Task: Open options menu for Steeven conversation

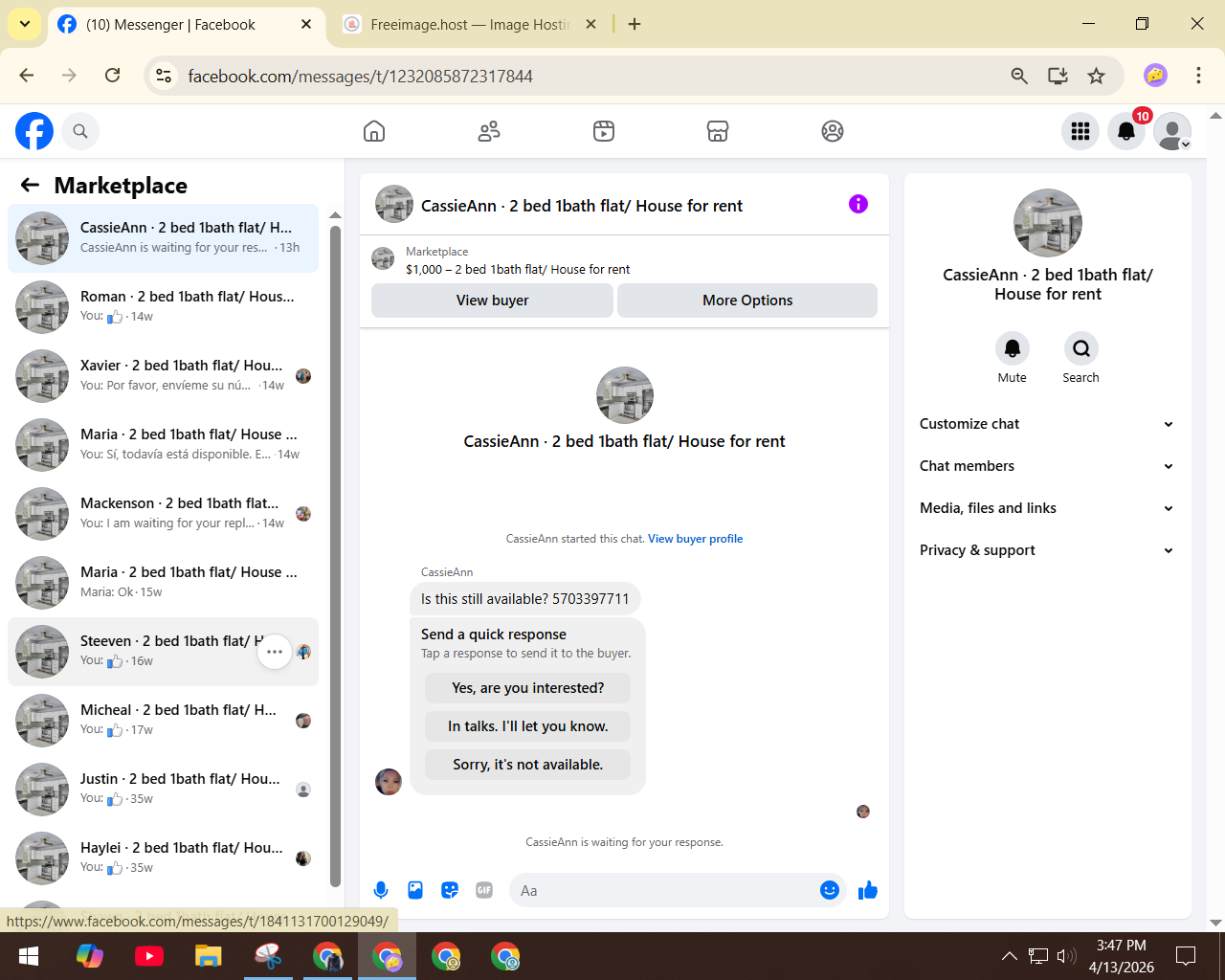Action: [x=275, y=652]
